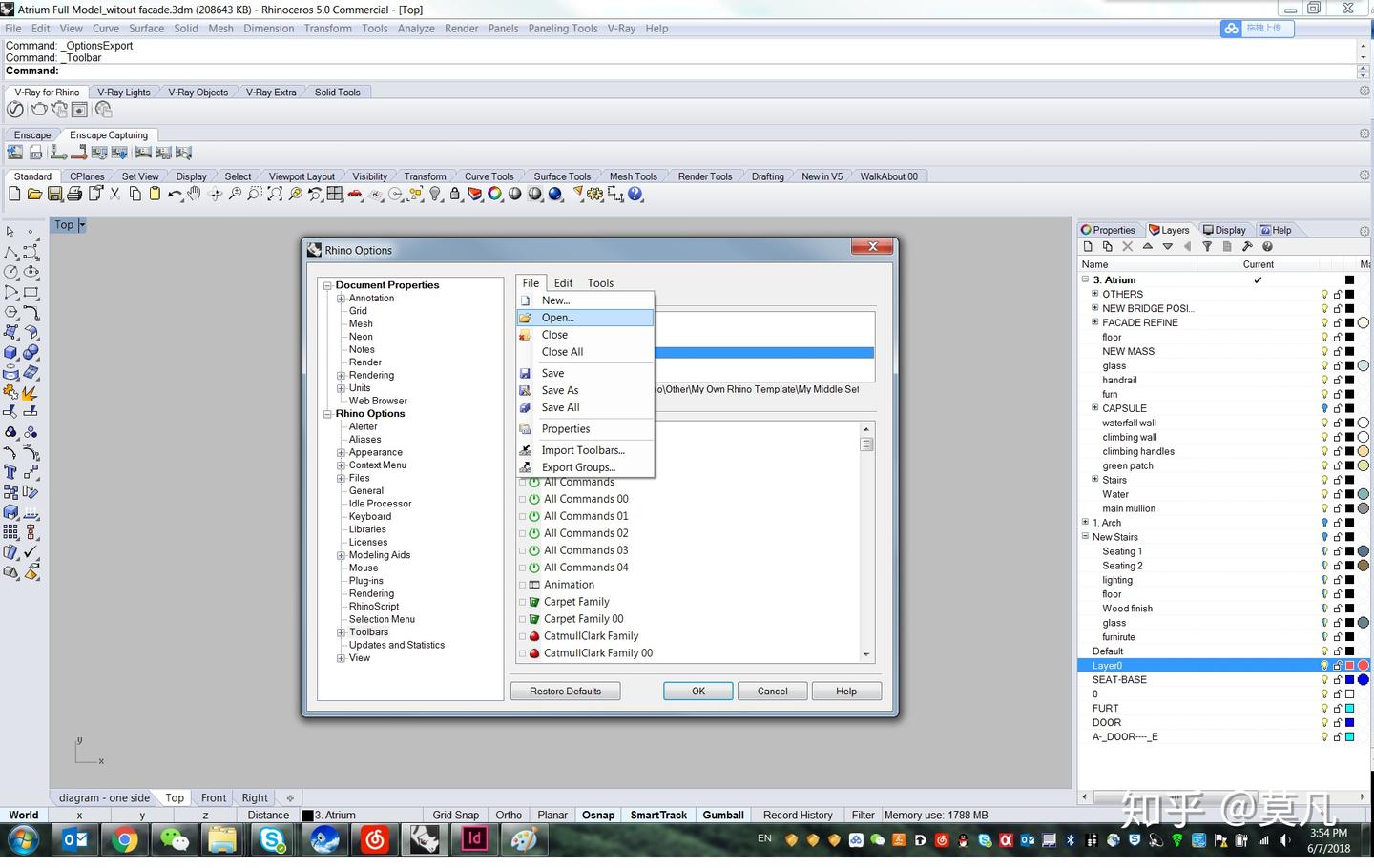Click the new layer icon in Layers panel

(x=1087, y=246)
